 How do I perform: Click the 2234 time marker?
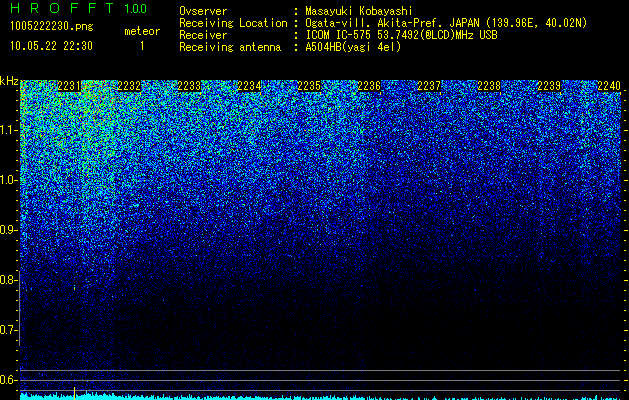coord(249,86)
